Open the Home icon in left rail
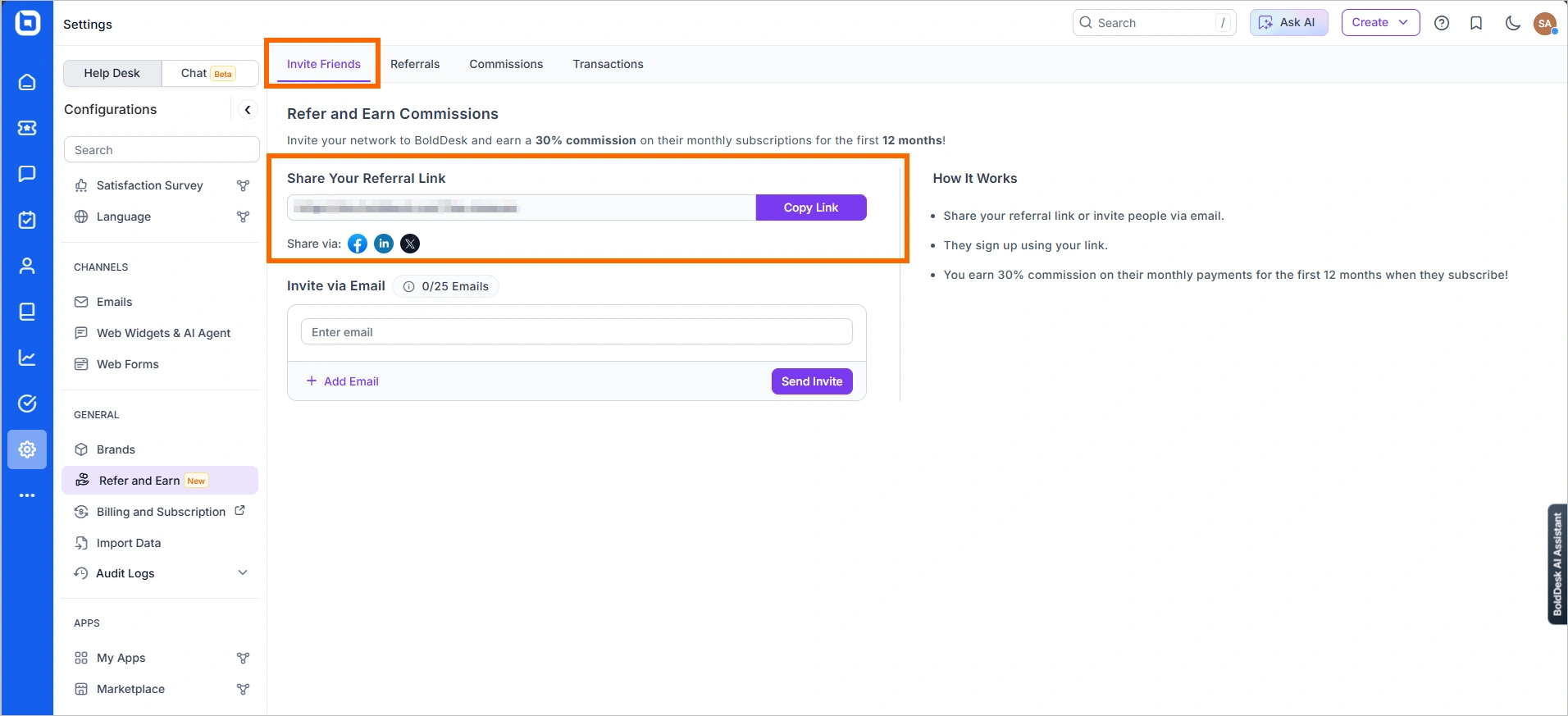Image resolution: width=1568 pixels, height=716 pixels. click(27, 82)
